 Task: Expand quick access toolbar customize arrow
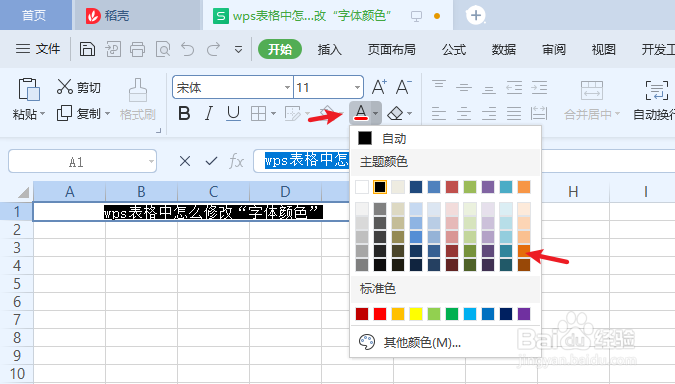(x=238, y=50)
